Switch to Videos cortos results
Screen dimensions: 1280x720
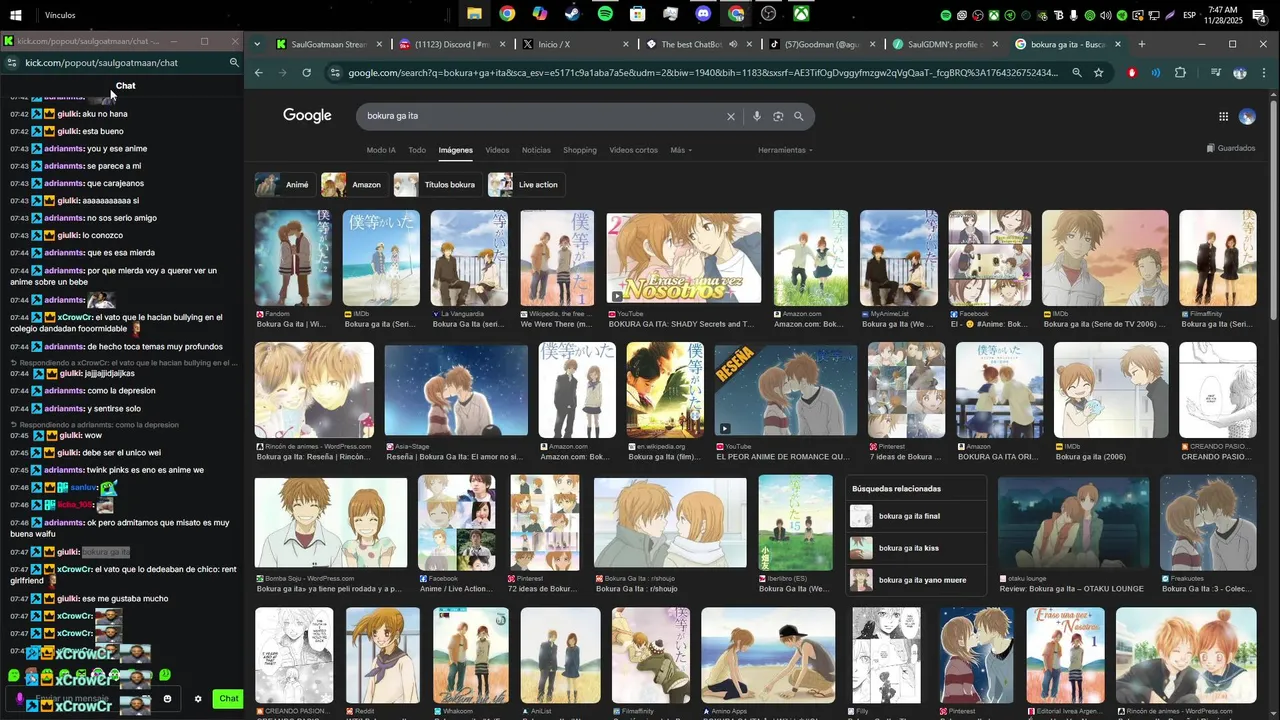point(634,150)
